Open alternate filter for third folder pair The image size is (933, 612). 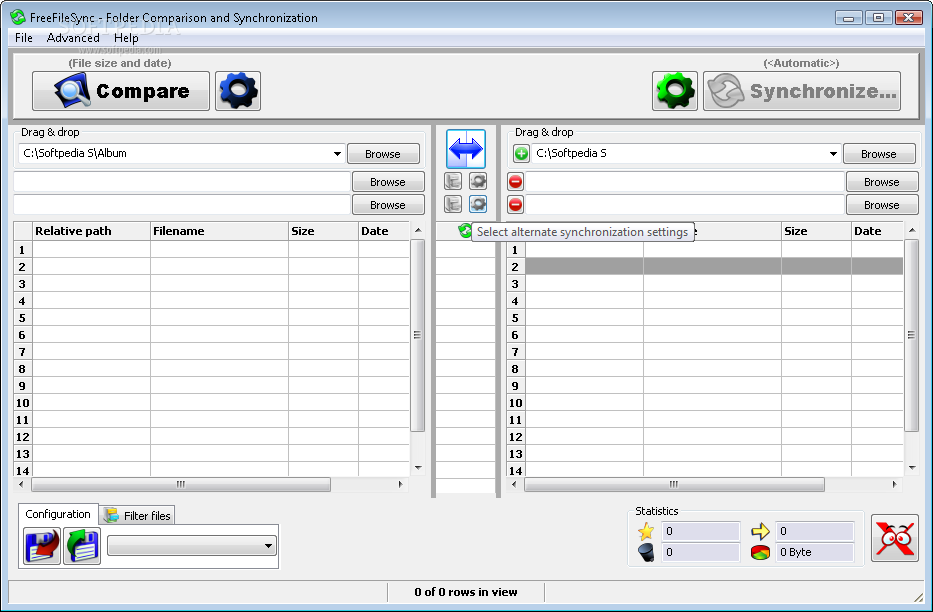pos(453,204)
